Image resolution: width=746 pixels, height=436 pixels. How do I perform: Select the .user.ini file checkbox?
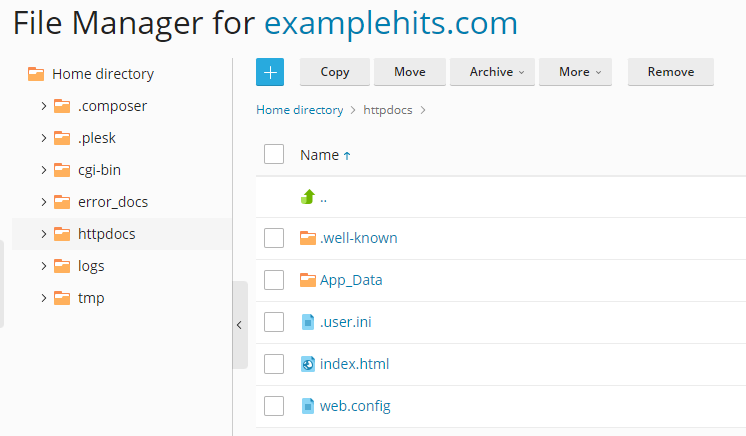tap(274, 322)
